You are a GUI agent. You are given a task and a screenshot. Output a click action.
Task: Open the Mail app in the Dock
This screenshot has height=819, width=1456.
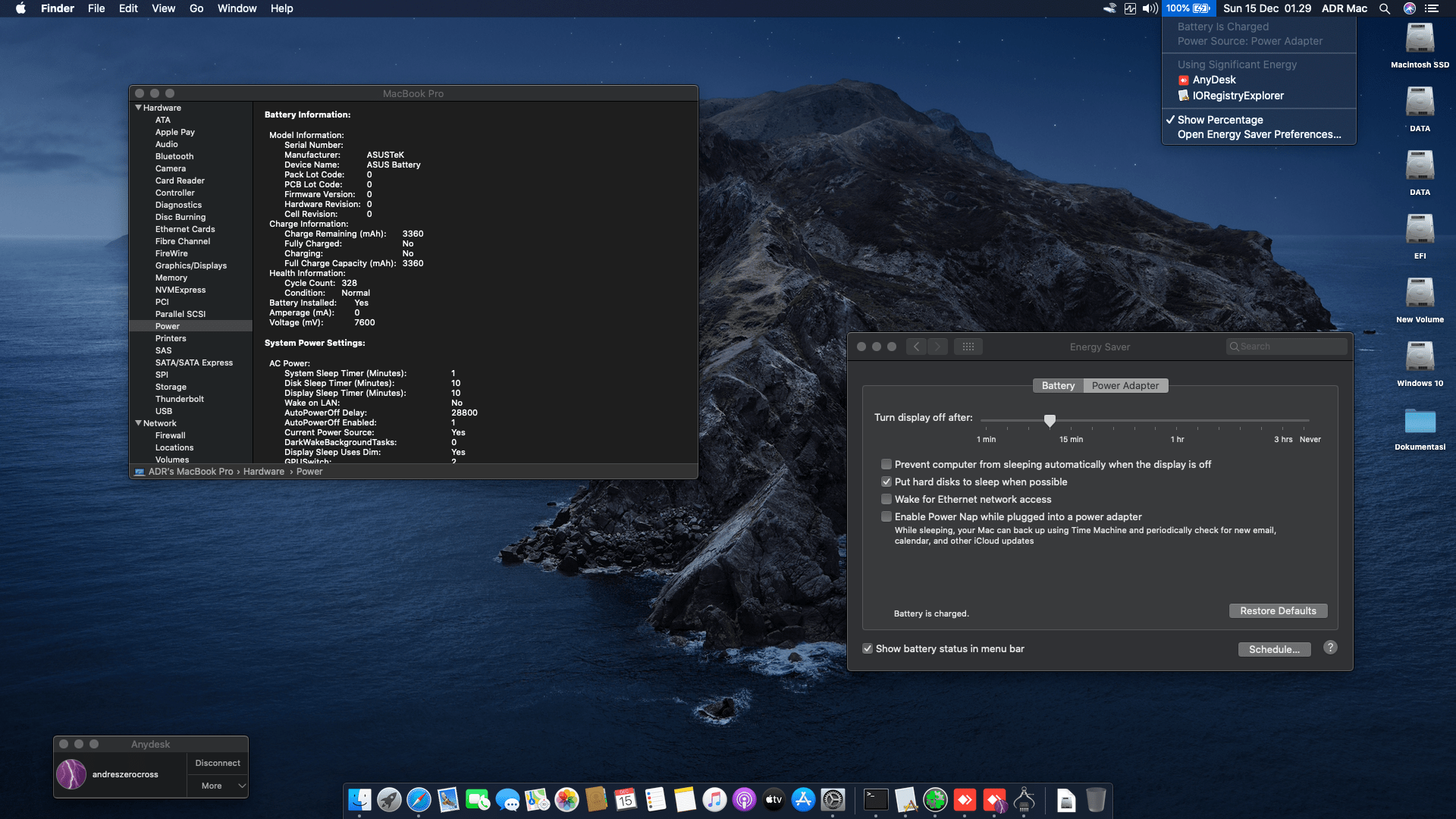(448, 799)
